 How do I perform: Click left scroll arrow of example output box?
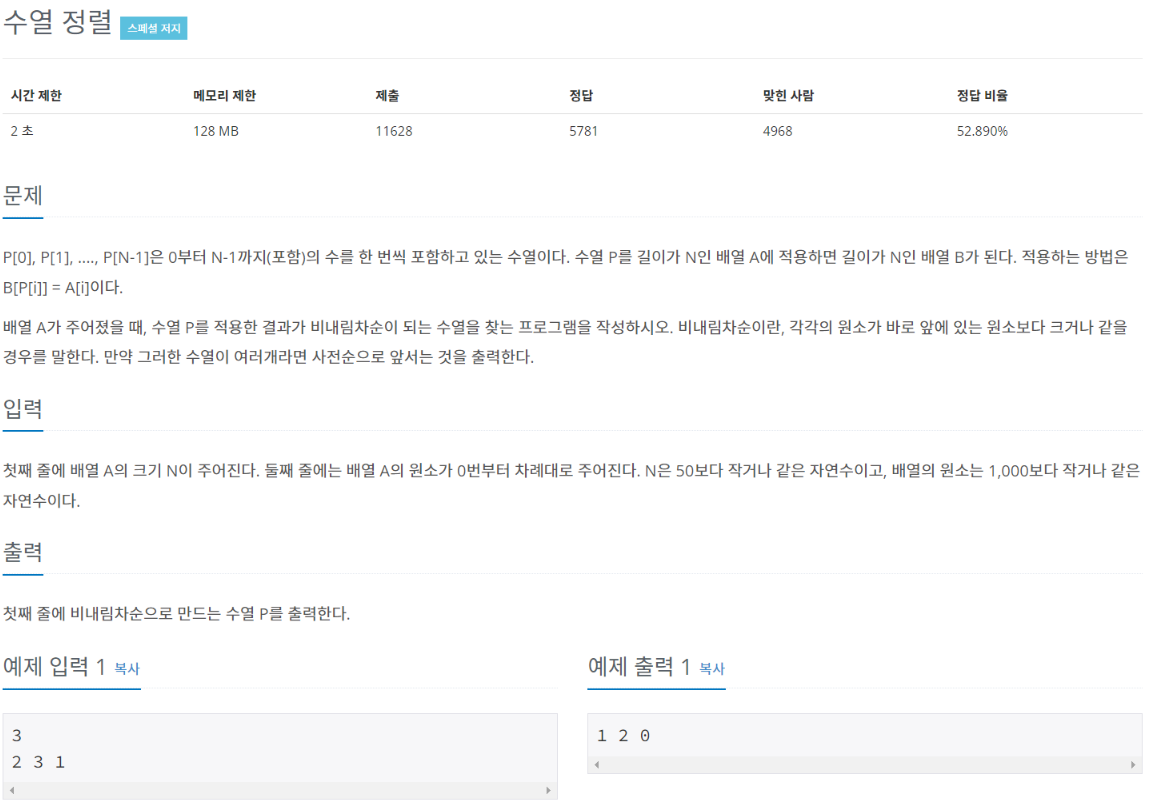pyautogui.click(x=597, y=764)
